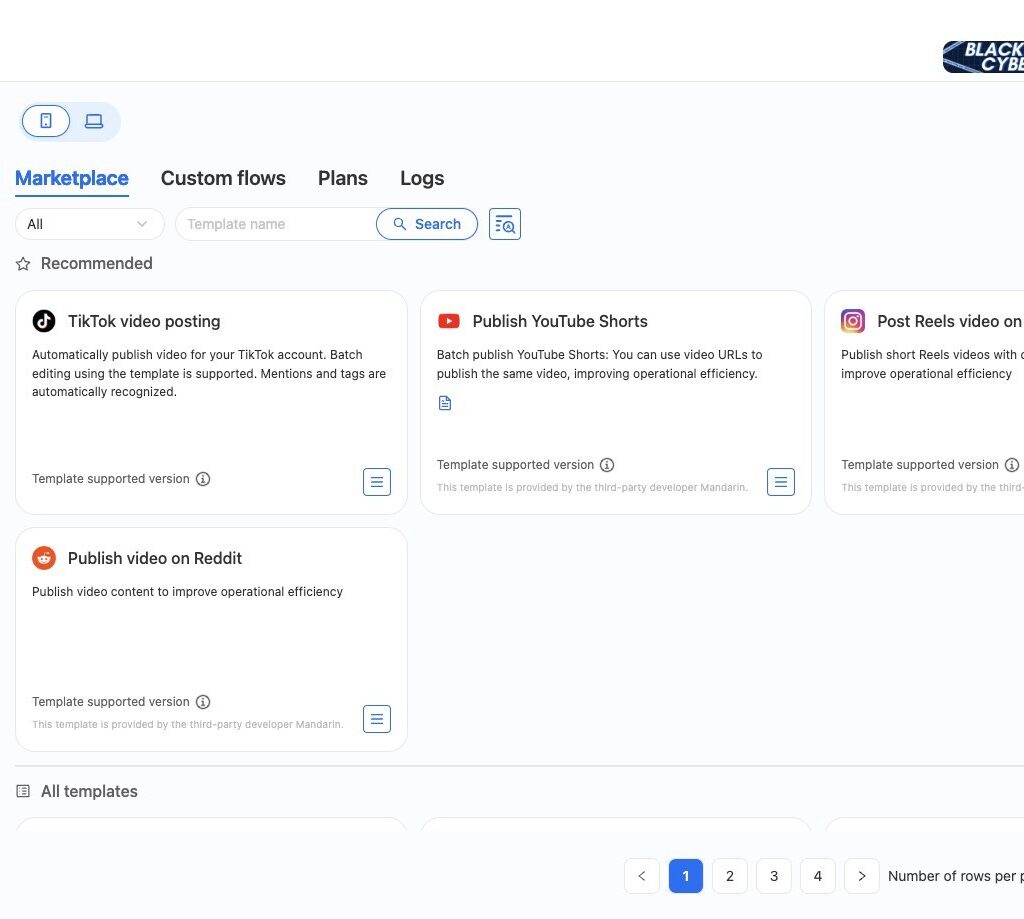The image size is (1024, 919).
Task: Expand the All category dropdown
Action: tap(89, 224)
